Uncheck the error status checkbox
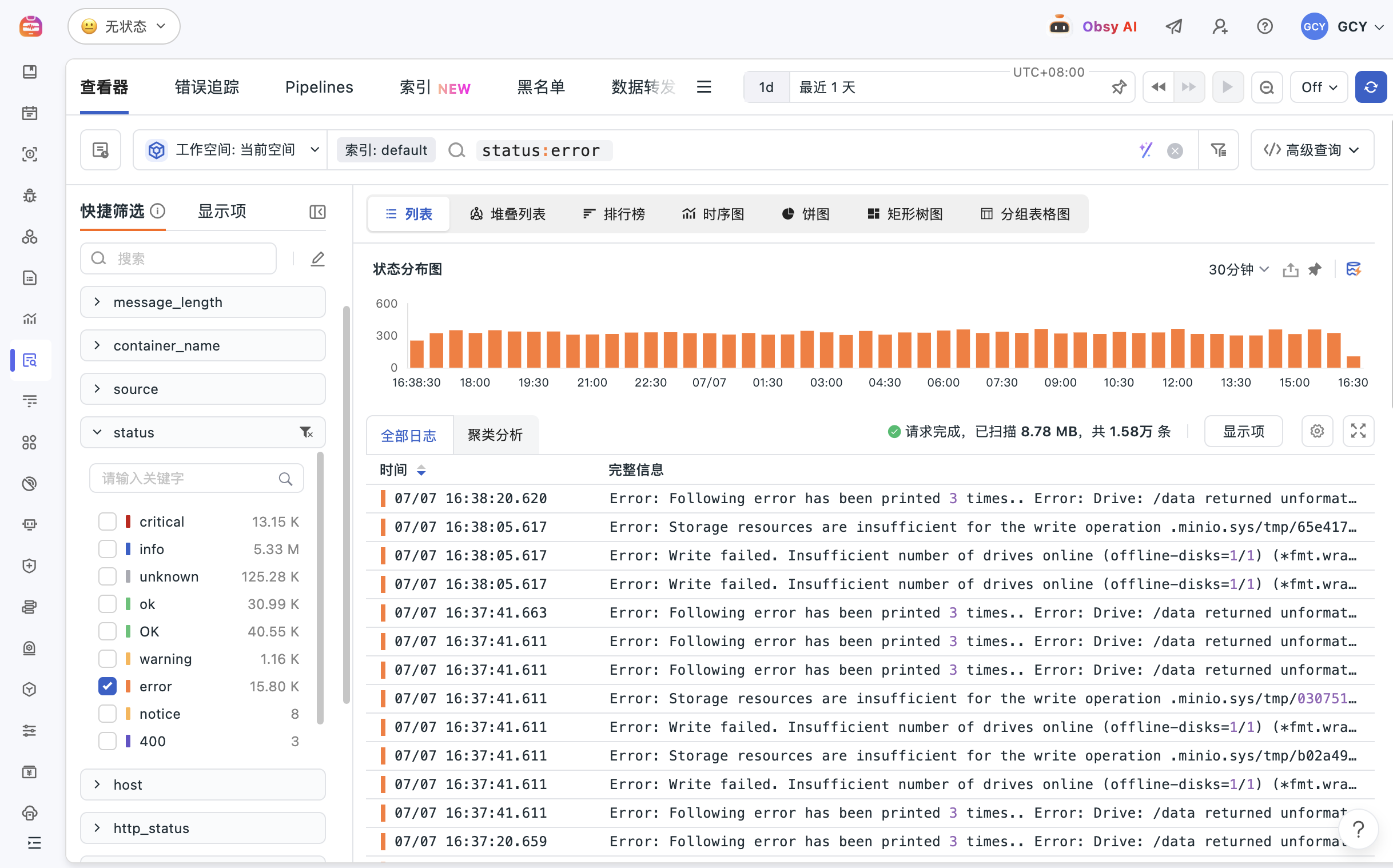The width and height of the screenshot is (1393, 868). click(108, 686)
